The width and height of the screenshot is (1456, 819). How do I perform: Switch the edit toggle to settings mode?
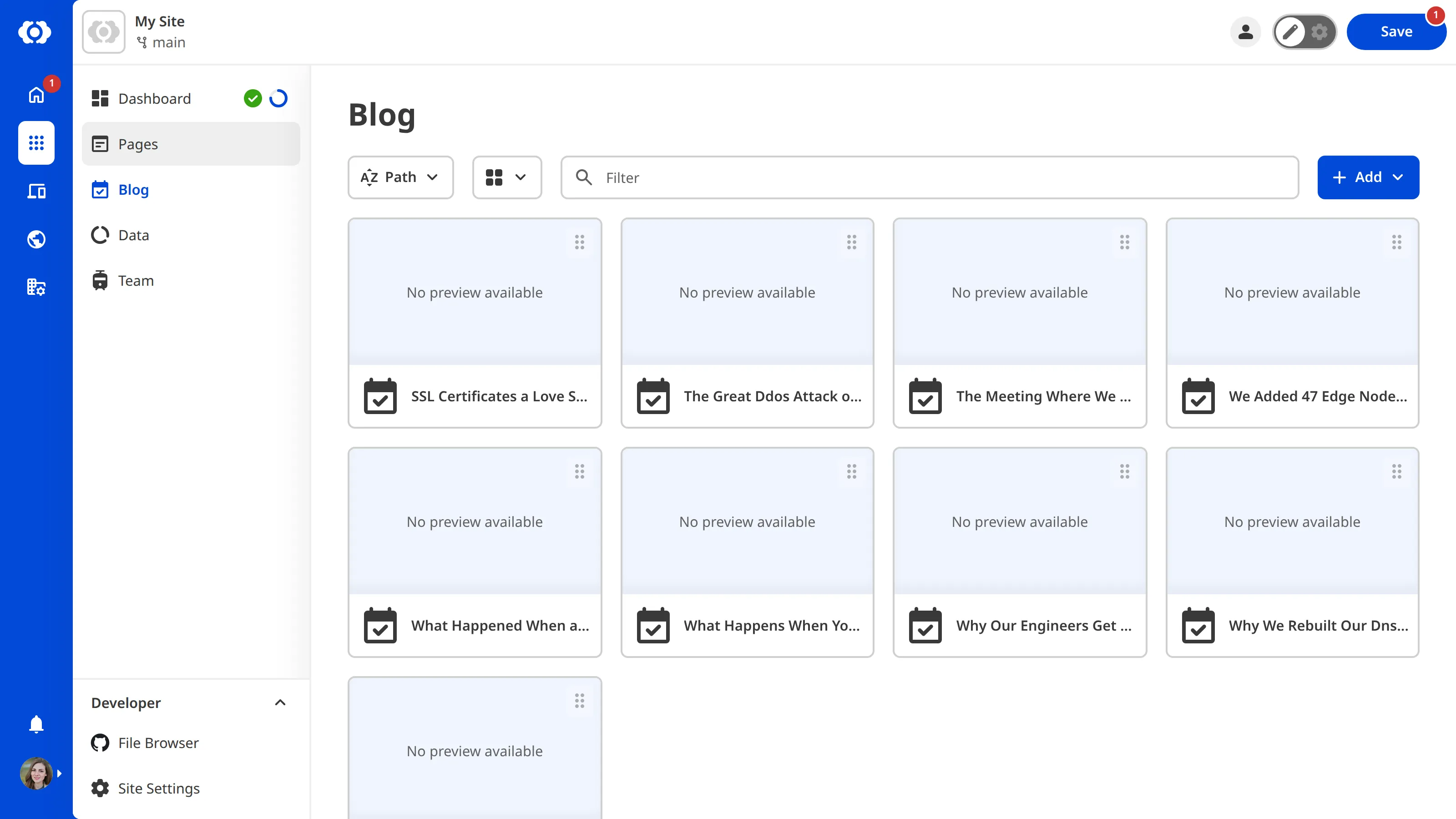(1319, 32)
